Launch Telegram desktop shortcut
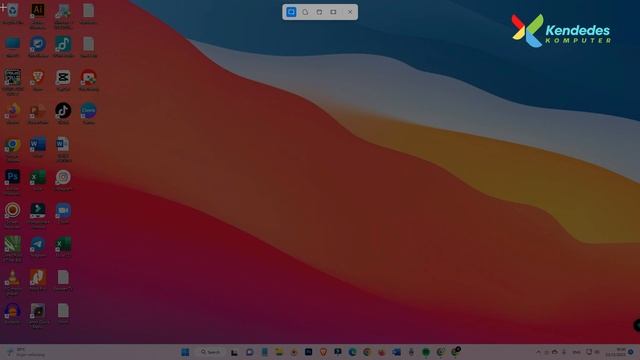Image resolution: width=640 pixels, height=360 pixels. point(38,247)
